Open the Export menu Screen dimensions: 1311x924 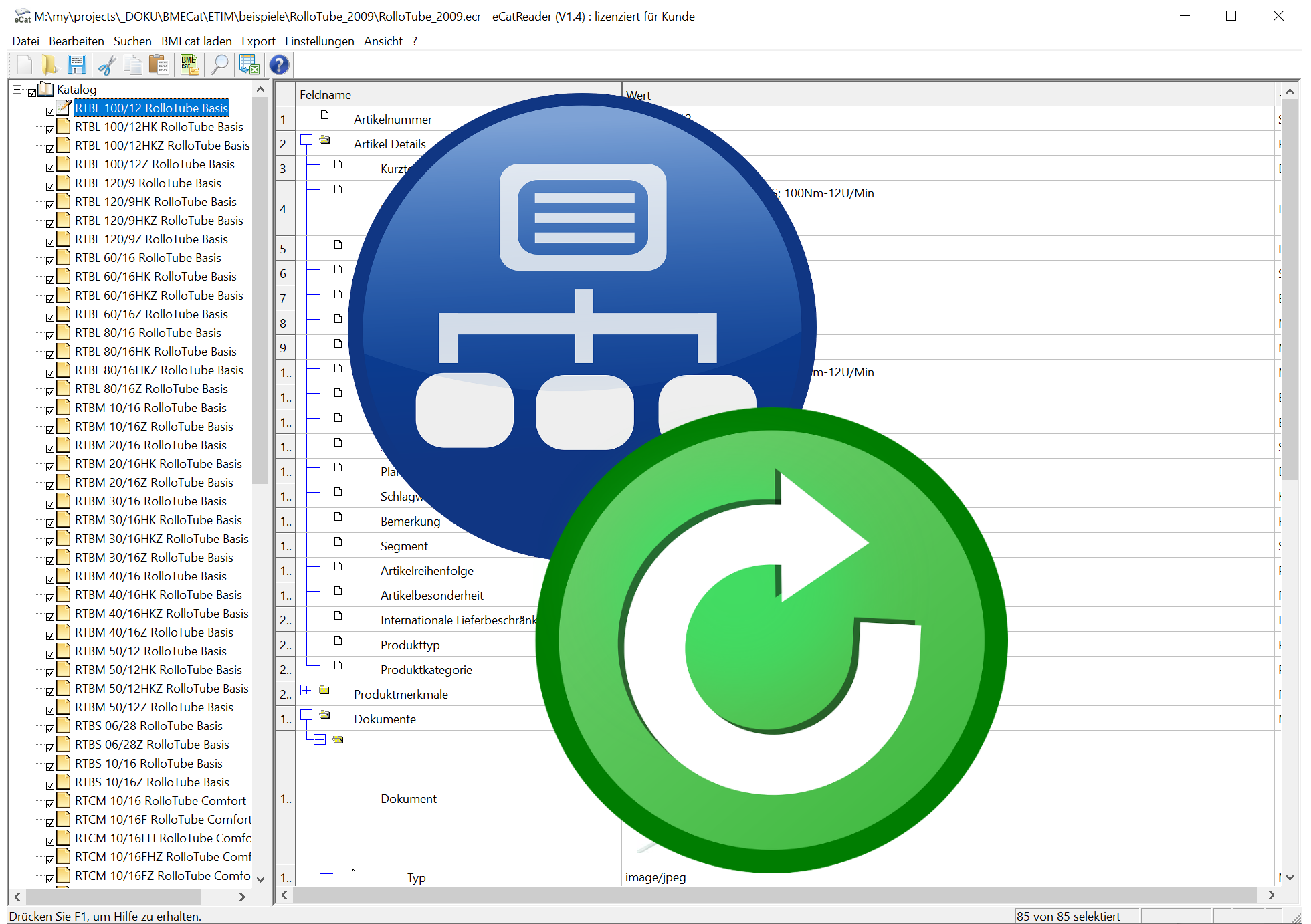(258, 41)
